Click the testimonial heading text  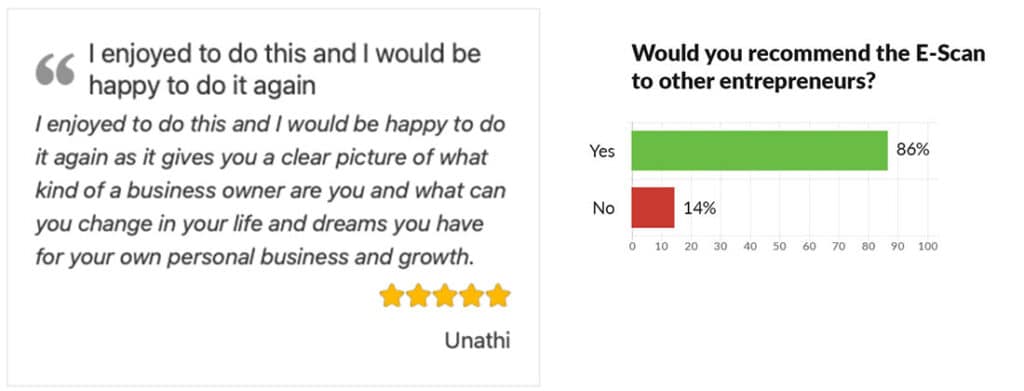pos(285,70)
